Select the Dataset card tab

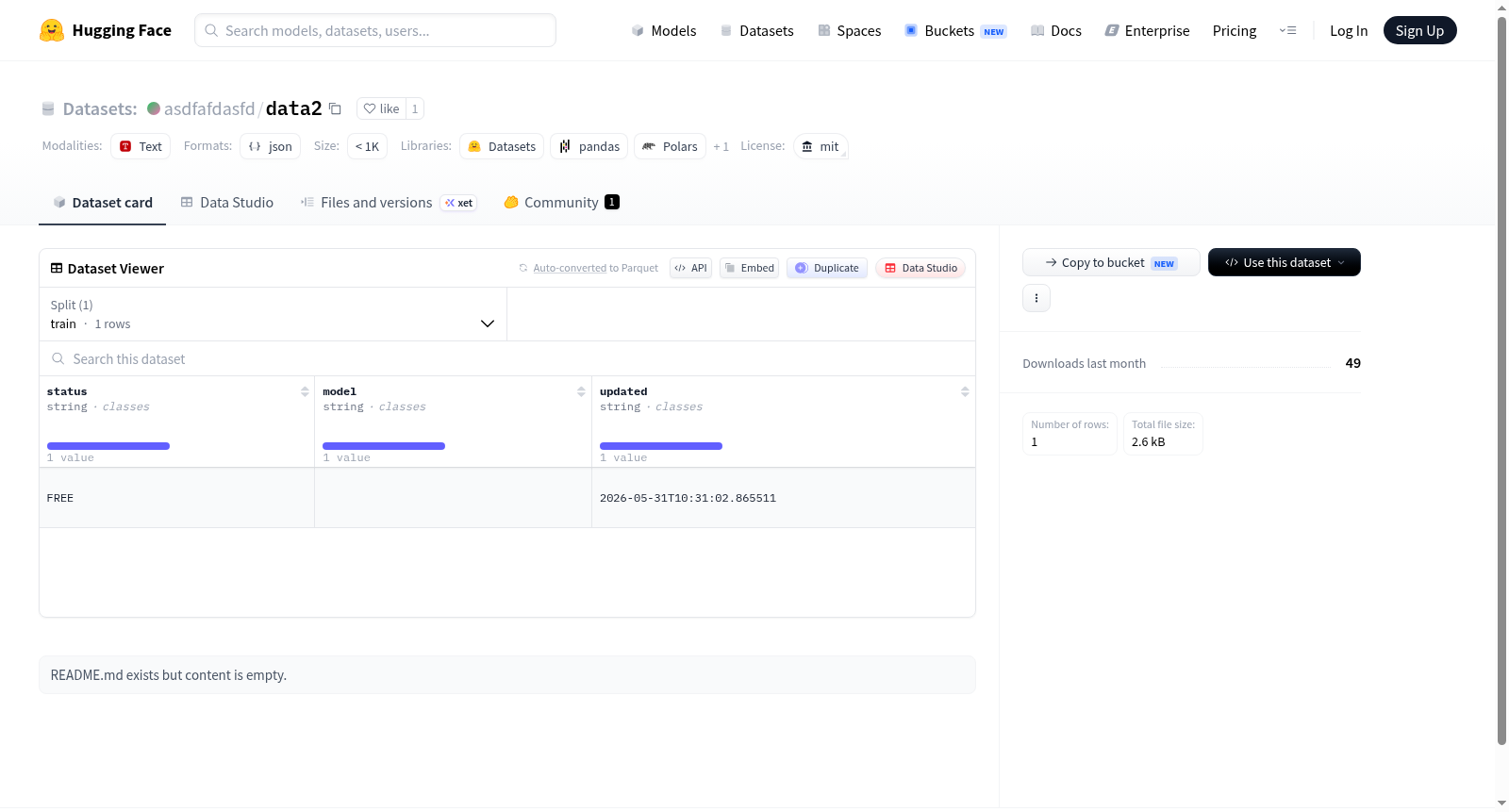(x=103, y=203)
